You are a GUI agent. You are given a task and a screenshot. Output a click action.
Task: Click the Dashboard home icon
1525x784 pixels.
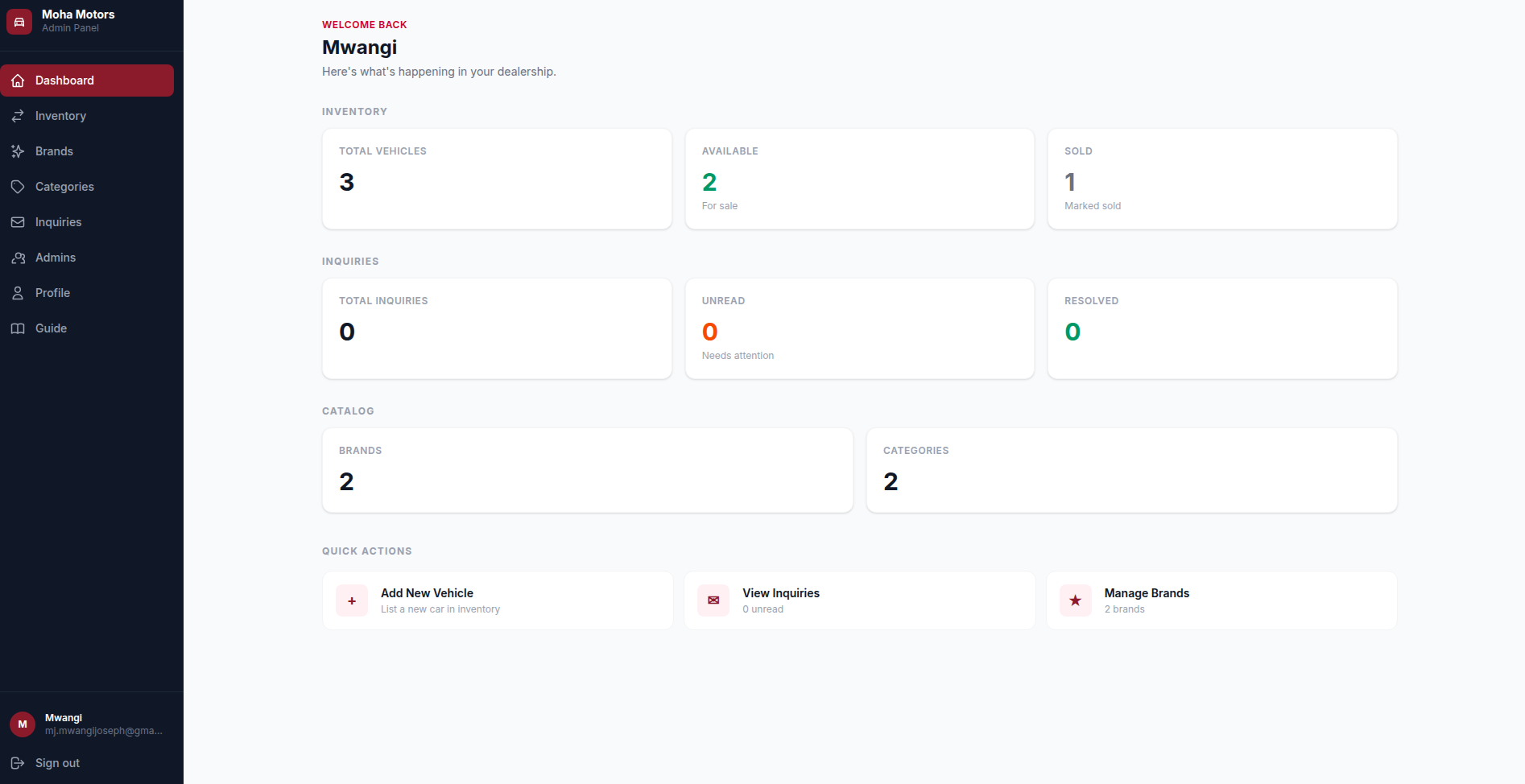point(18,80)
